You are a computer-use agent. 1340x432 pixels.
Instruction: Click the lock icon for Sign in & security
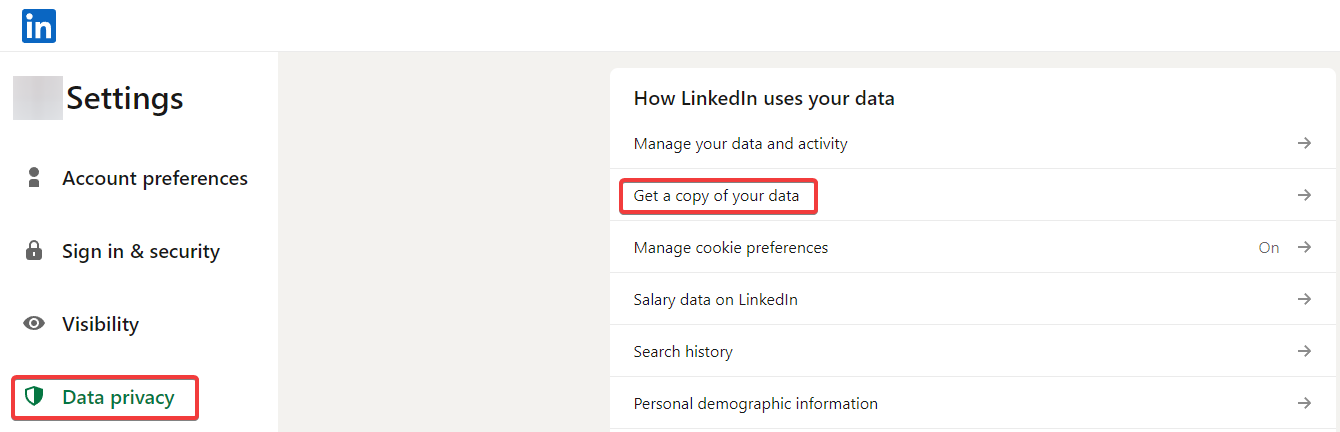coord(34,251)
